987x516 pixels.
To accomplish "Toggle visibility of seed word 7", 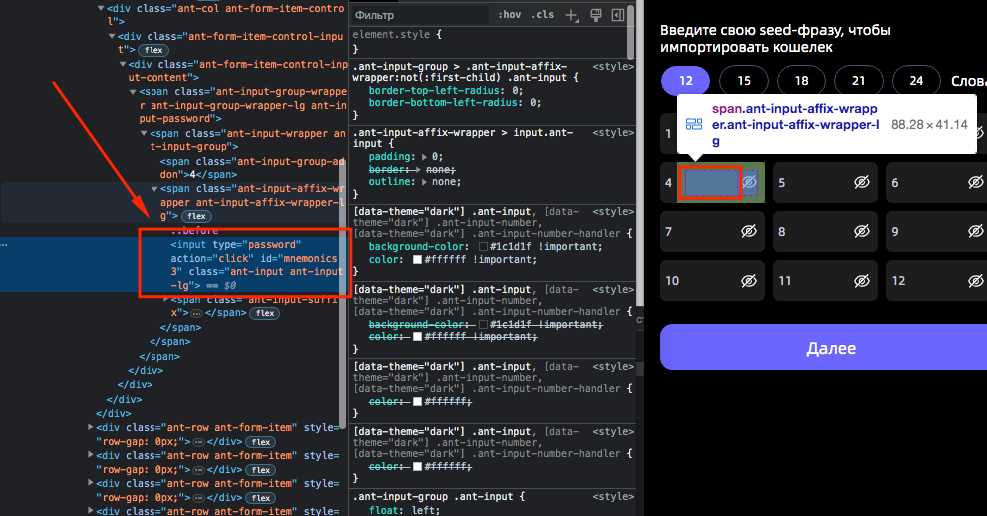I will pos(748,232).
